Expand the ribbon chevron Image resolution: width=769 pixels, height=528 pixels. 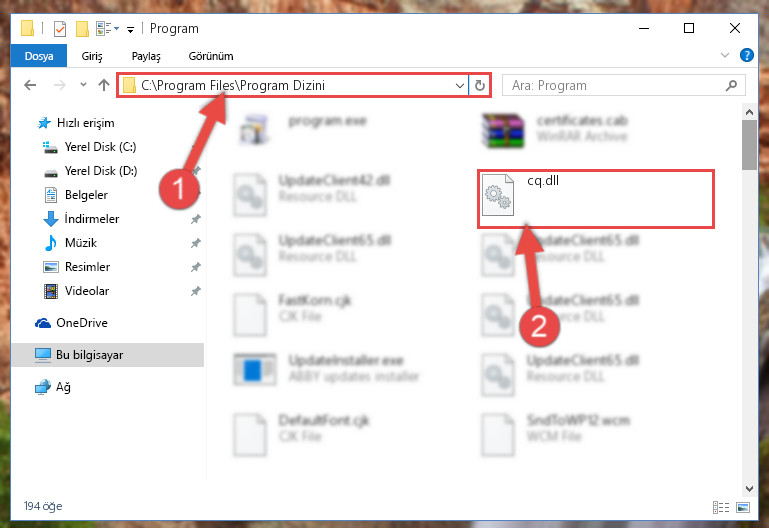coord(725,55)
